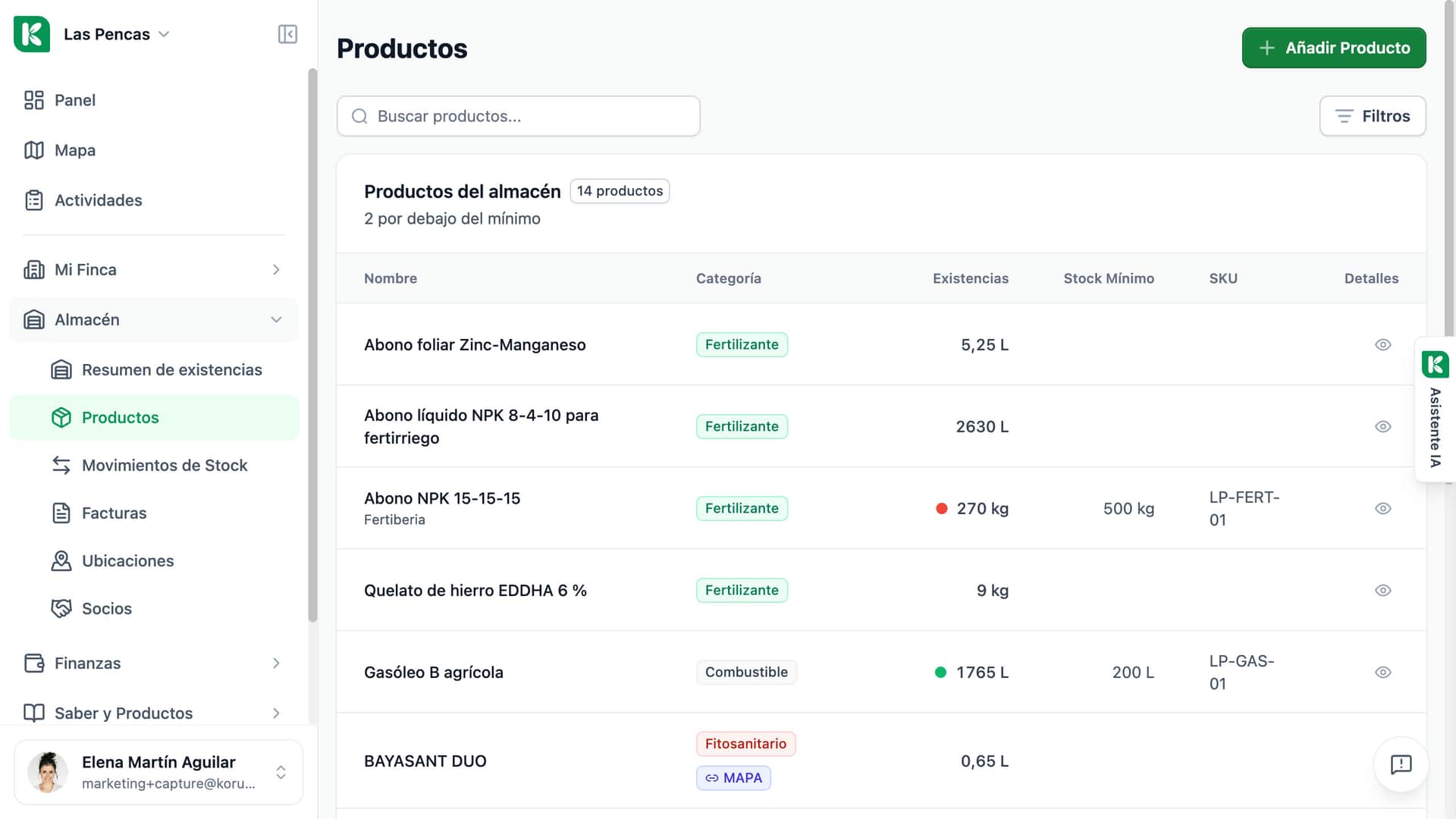Go to Facturas

click(x=154, y=513)
